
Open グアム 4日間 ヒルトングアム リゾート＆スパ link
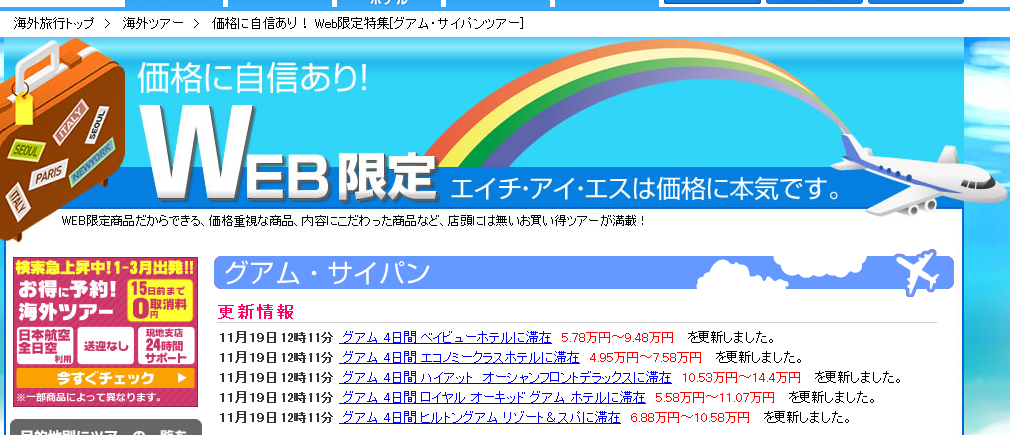(480, 417)
